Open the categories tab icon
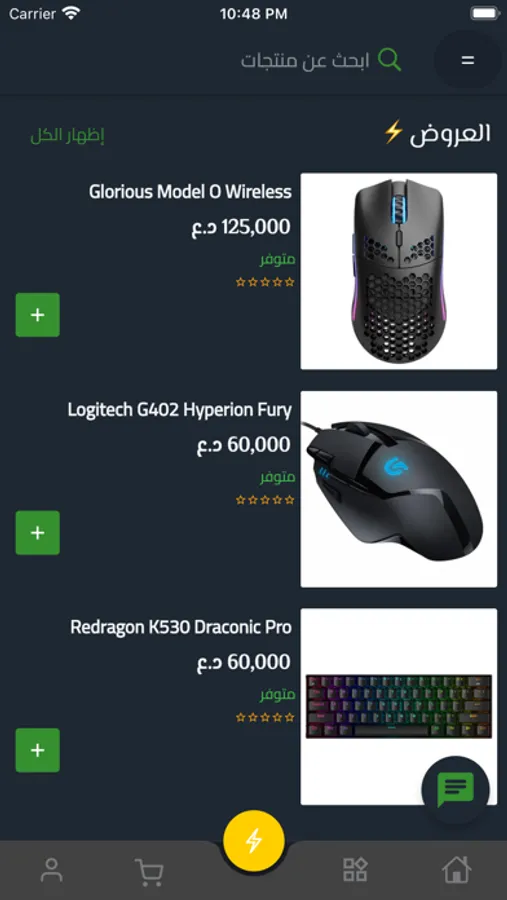 tap(355, 870)
